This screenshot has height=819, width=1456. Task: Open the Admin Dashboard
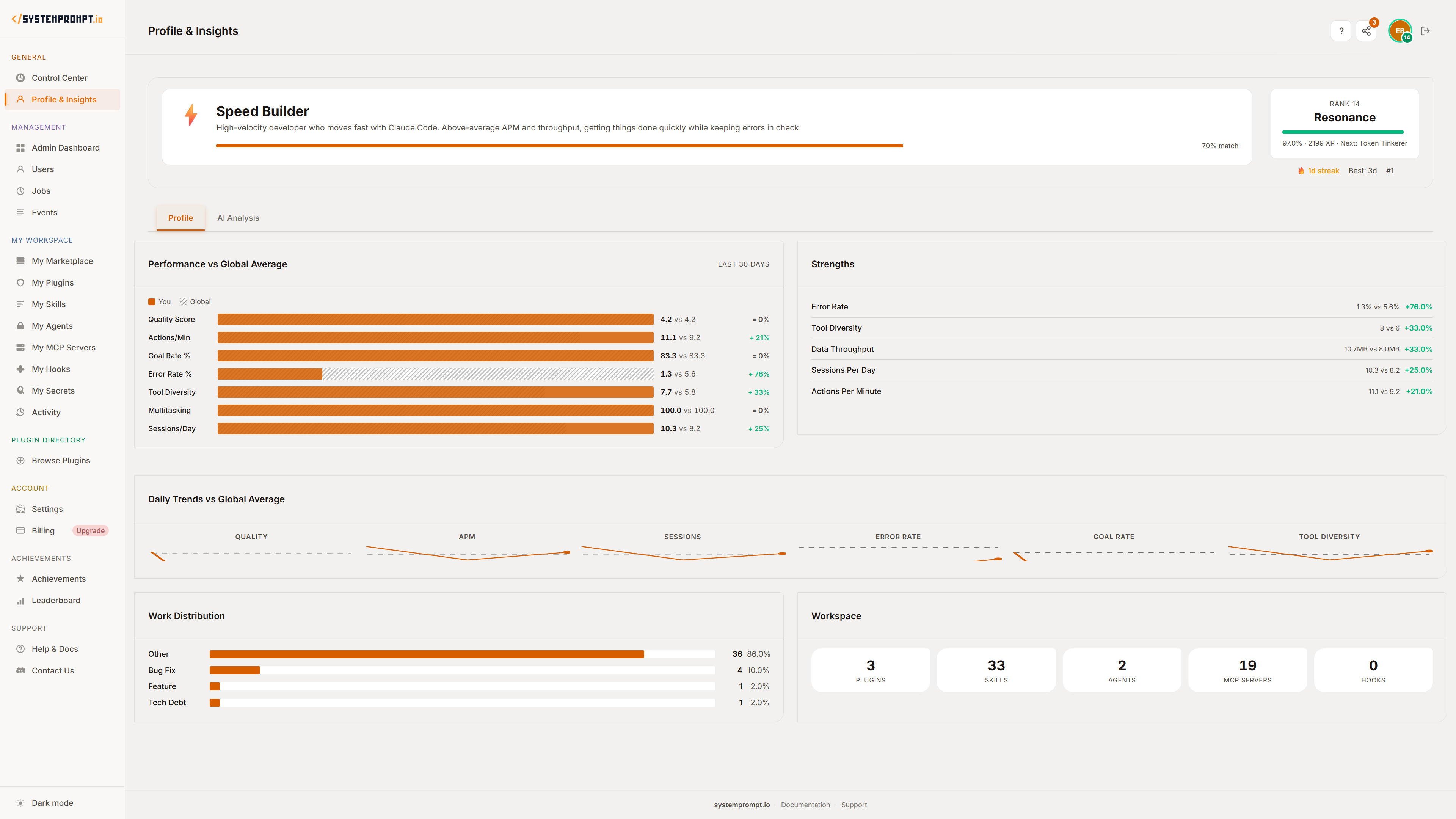click(x=66, y=147)
